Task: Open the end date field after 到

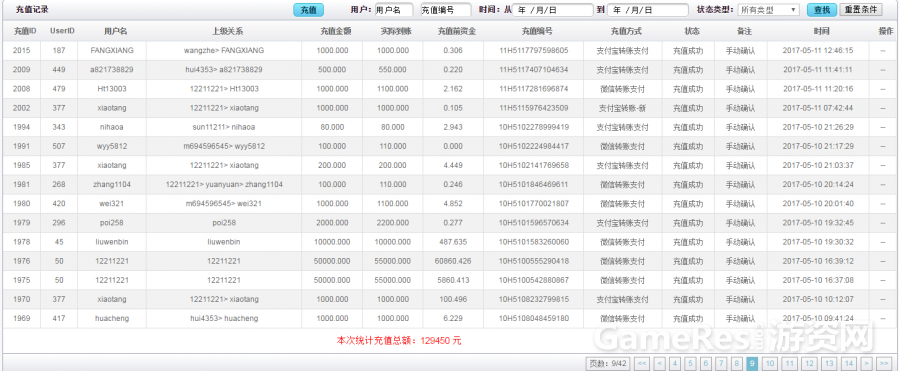Action: 648,10
